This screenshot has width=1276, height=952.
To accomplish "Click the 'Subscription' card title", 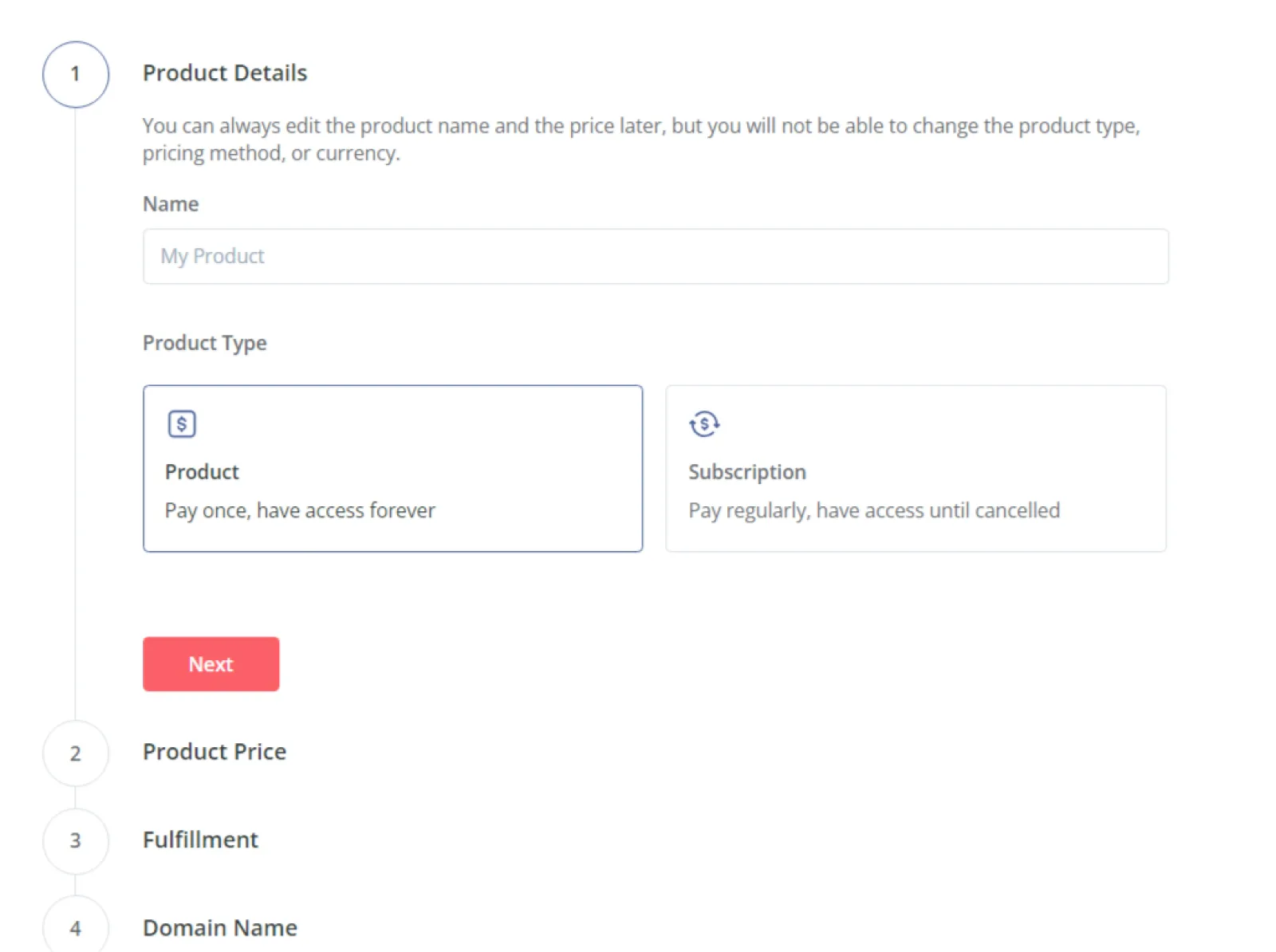I will [746, 472].
